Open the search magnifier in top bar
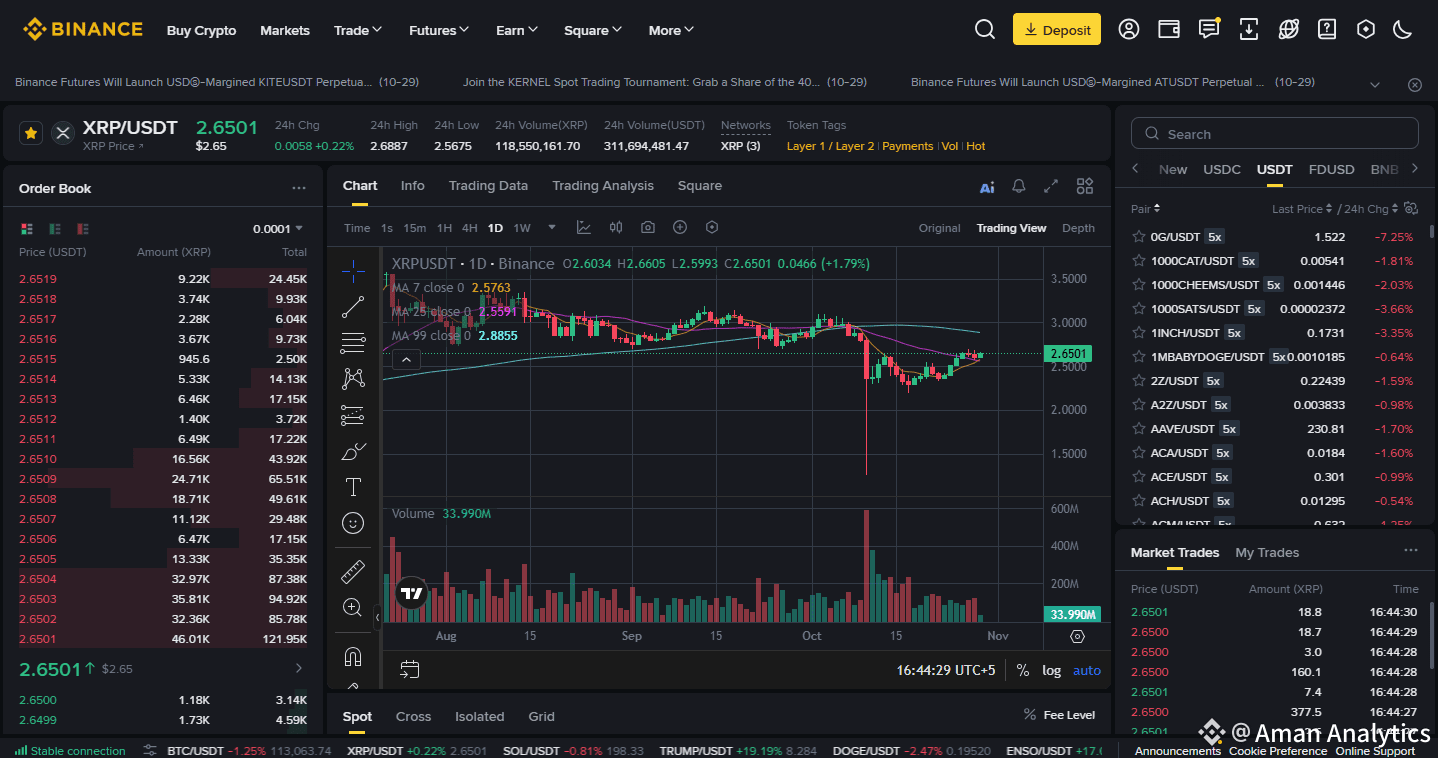This screenshot has width=1438, height=758. 985,29
